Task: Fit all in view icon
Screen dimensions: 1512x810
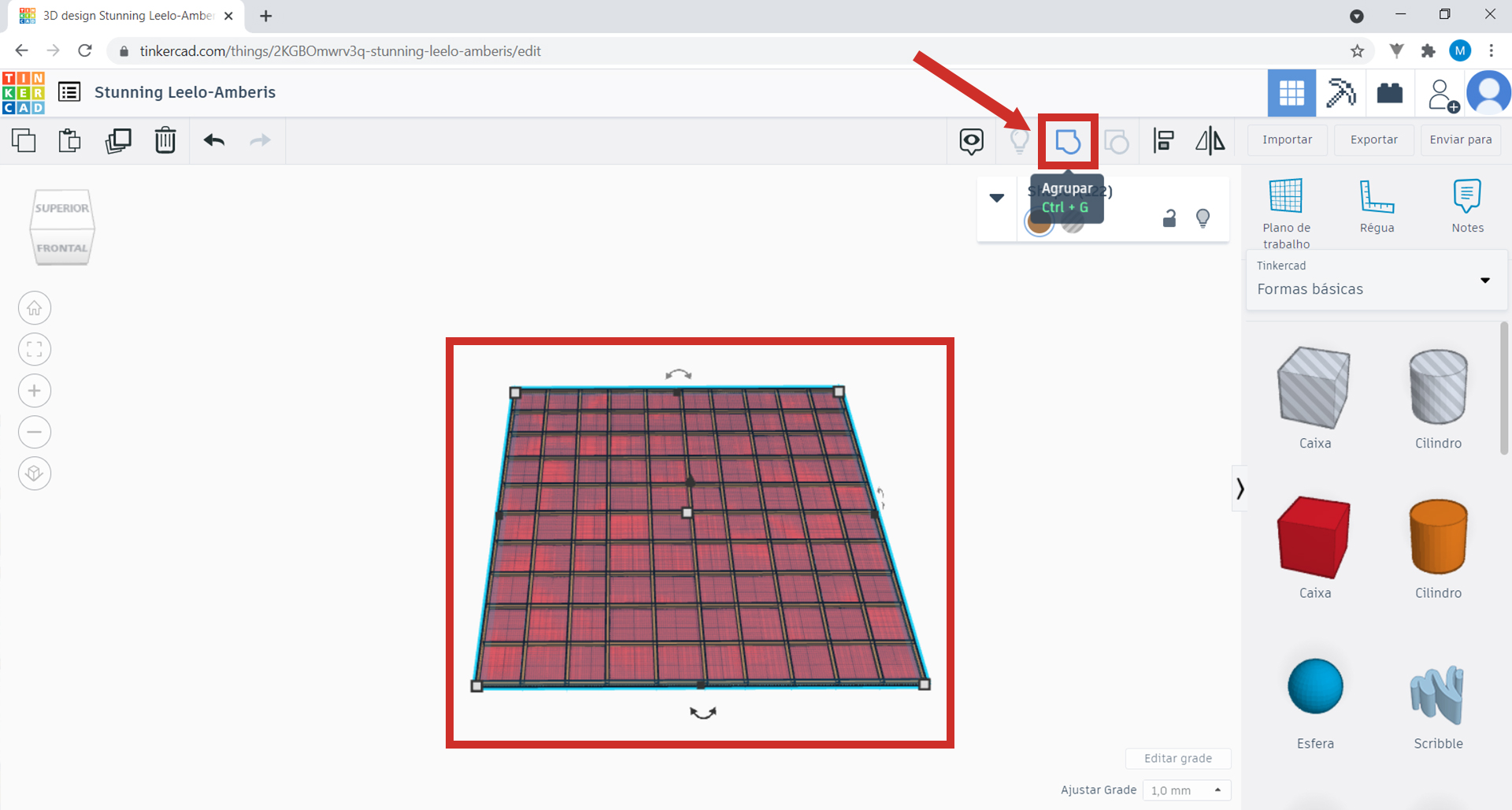Action: [35, 349]
